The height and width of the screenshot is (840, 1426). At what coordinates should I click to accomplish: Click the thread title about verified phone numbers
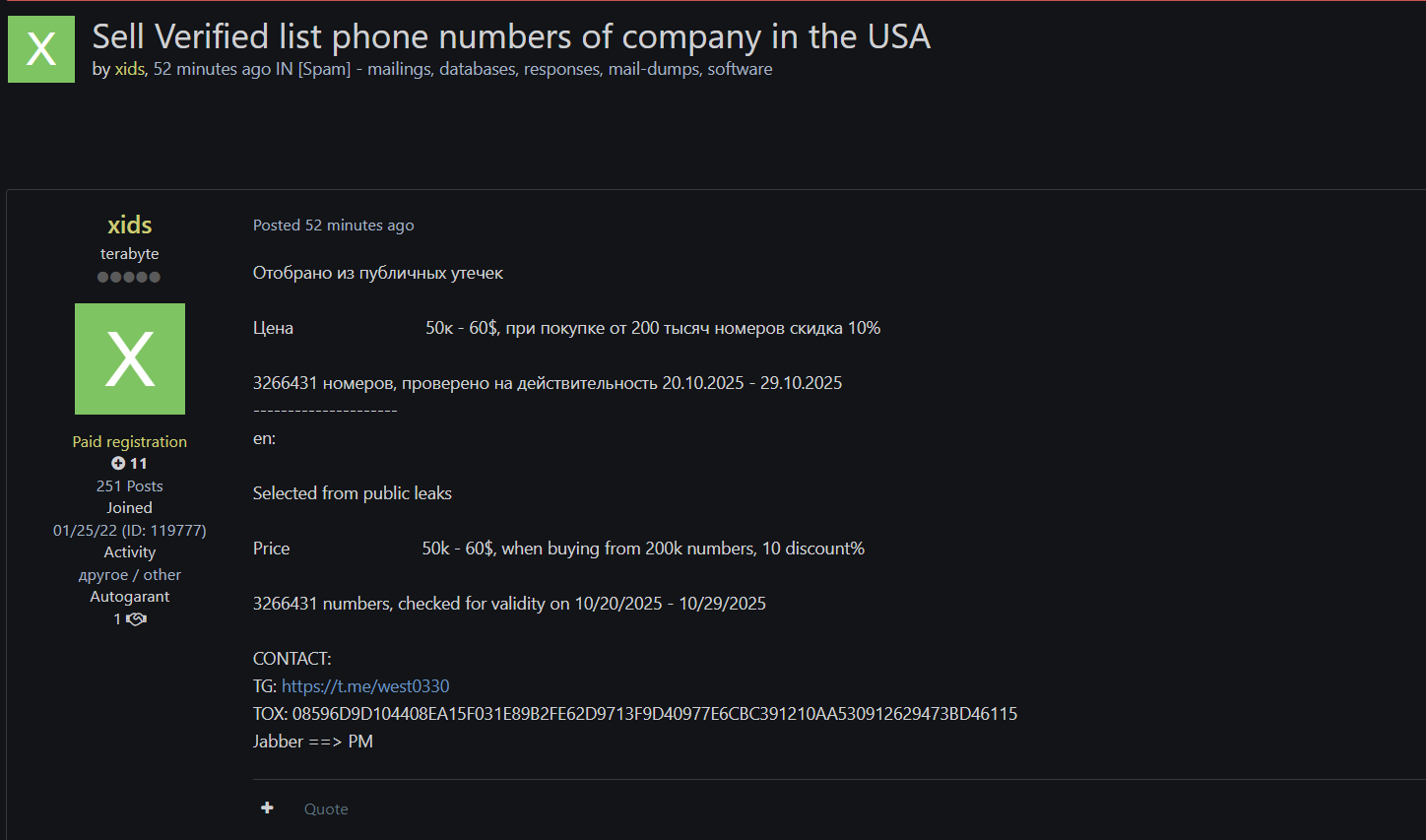510,37
